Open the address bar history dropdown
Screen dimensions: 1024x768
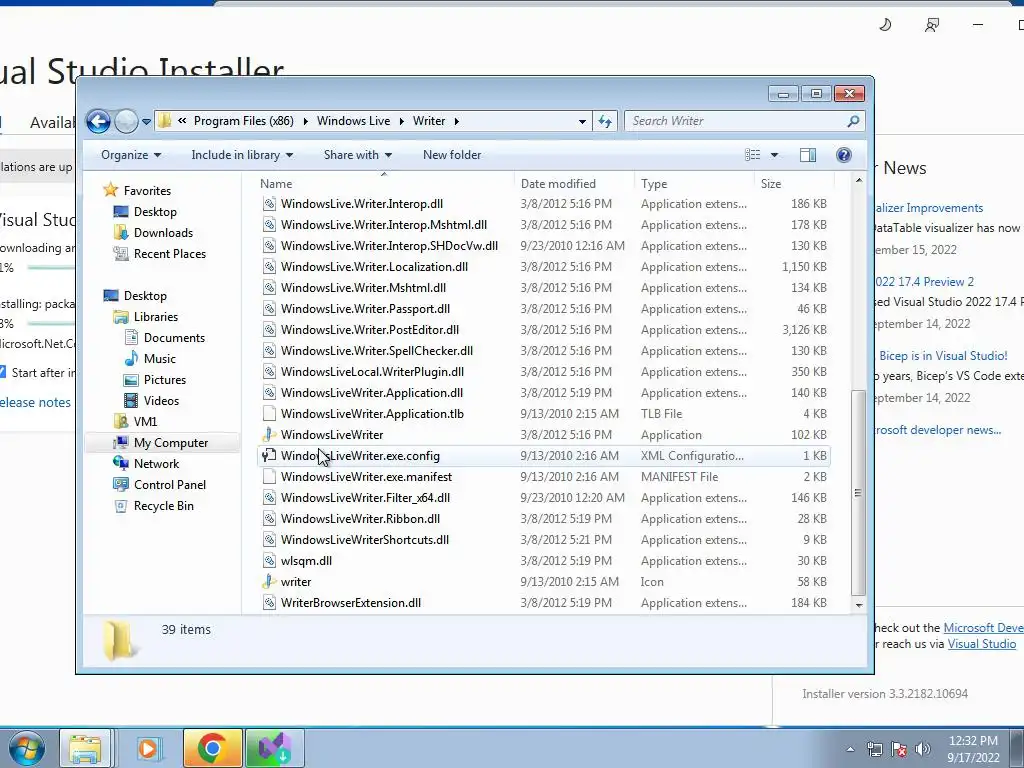[582, 121]
